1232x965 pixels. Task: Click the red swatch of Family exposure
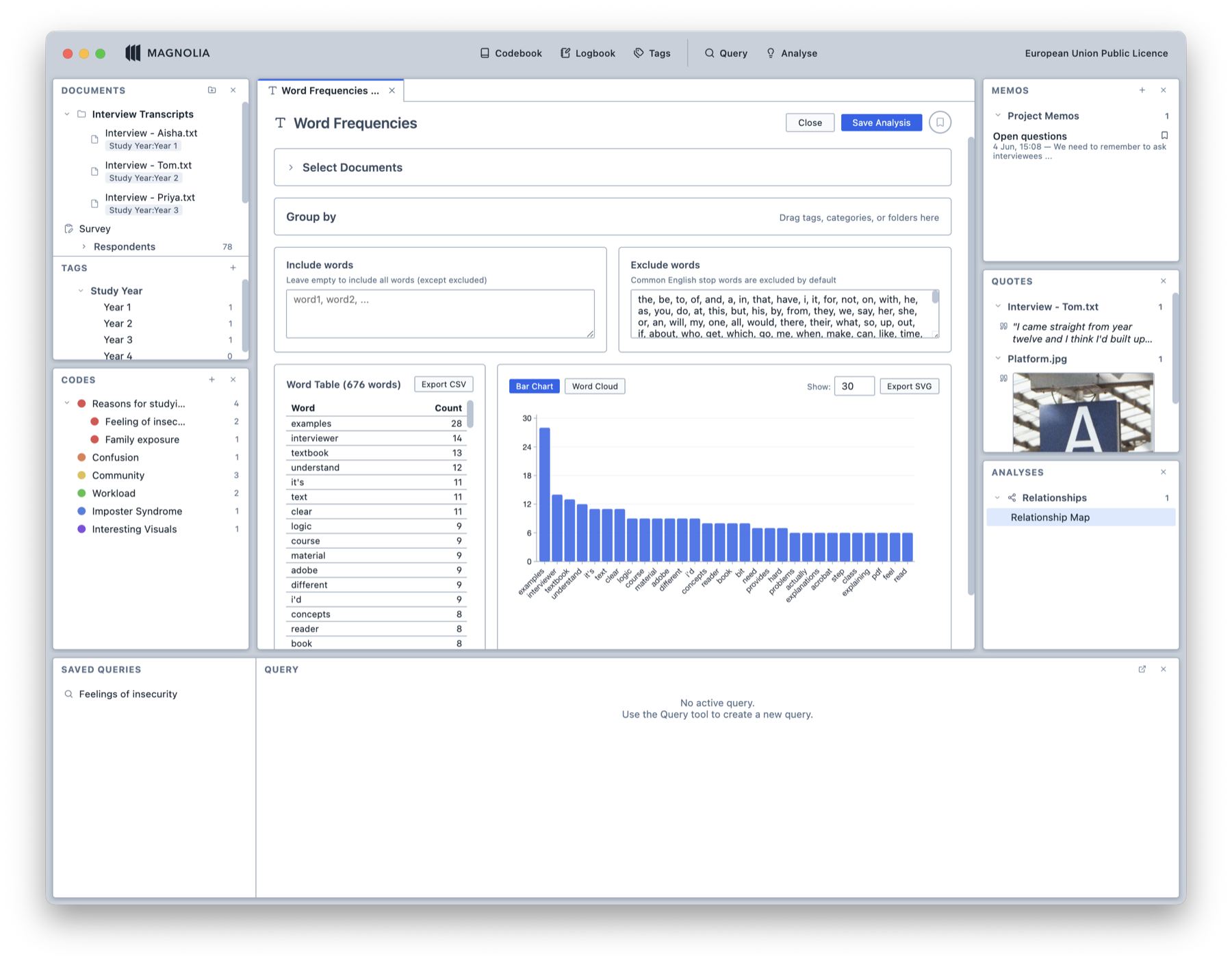pyautogui.click(x=94, y=439)
